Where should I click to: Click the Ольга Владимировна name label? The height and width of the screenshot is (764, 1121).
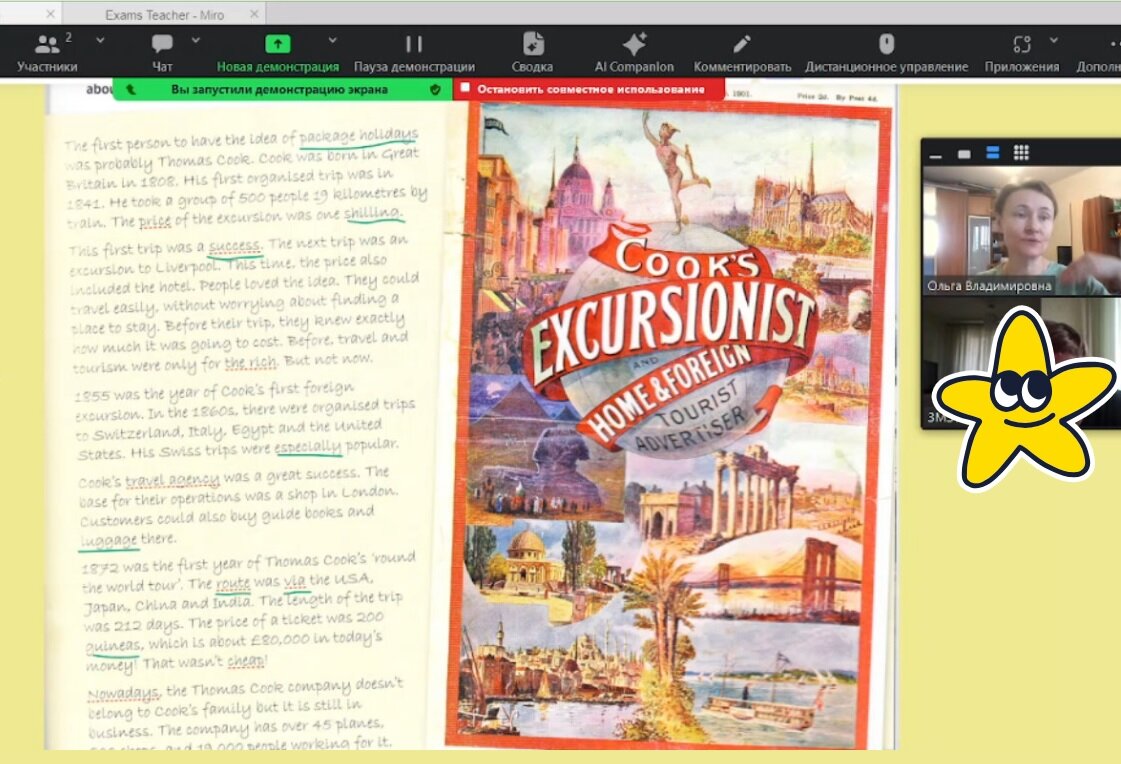click(x=989, y=286)
